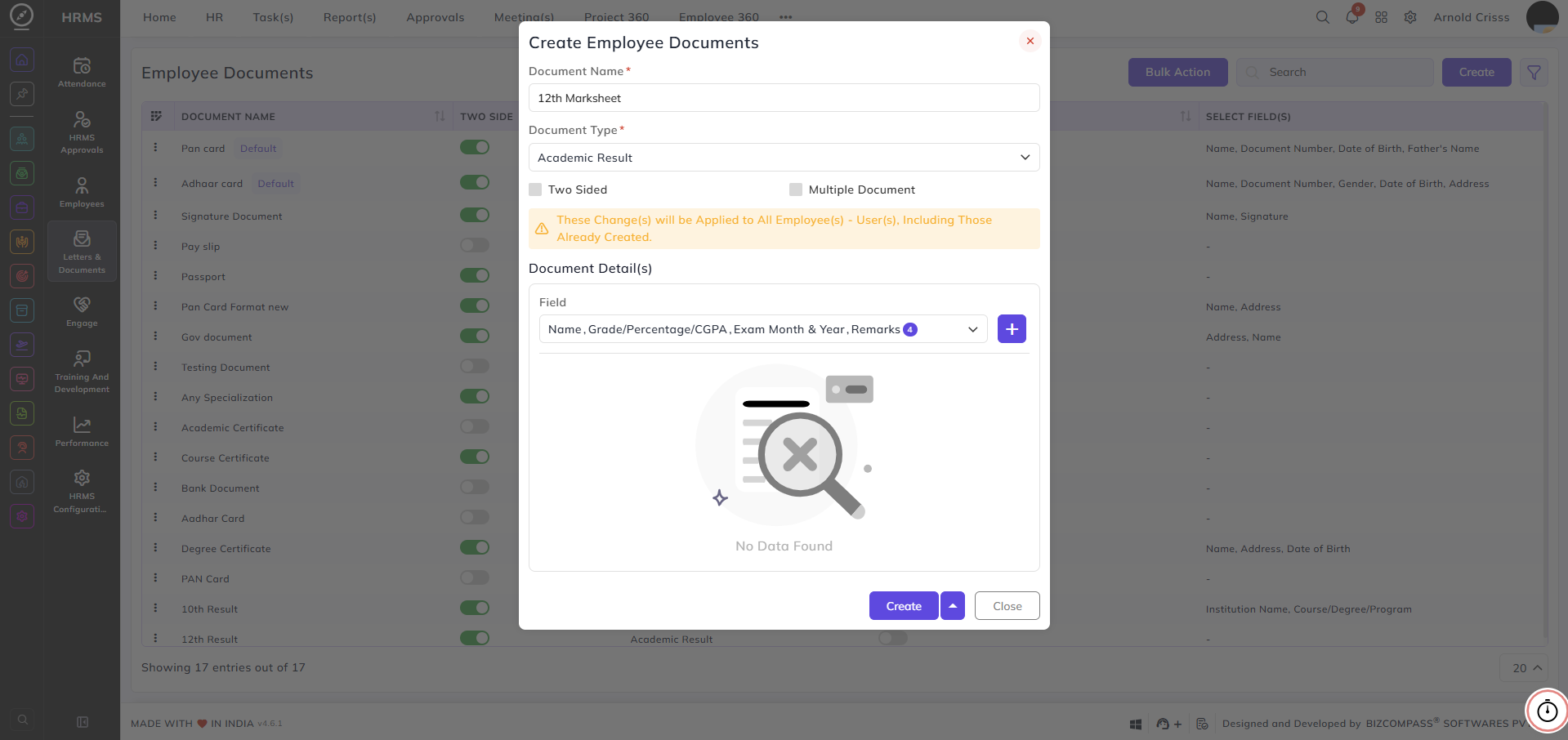Toggle two side switch for Pan card
The width and height of the screenshot is (1568, 740).
tap(475, 147)
